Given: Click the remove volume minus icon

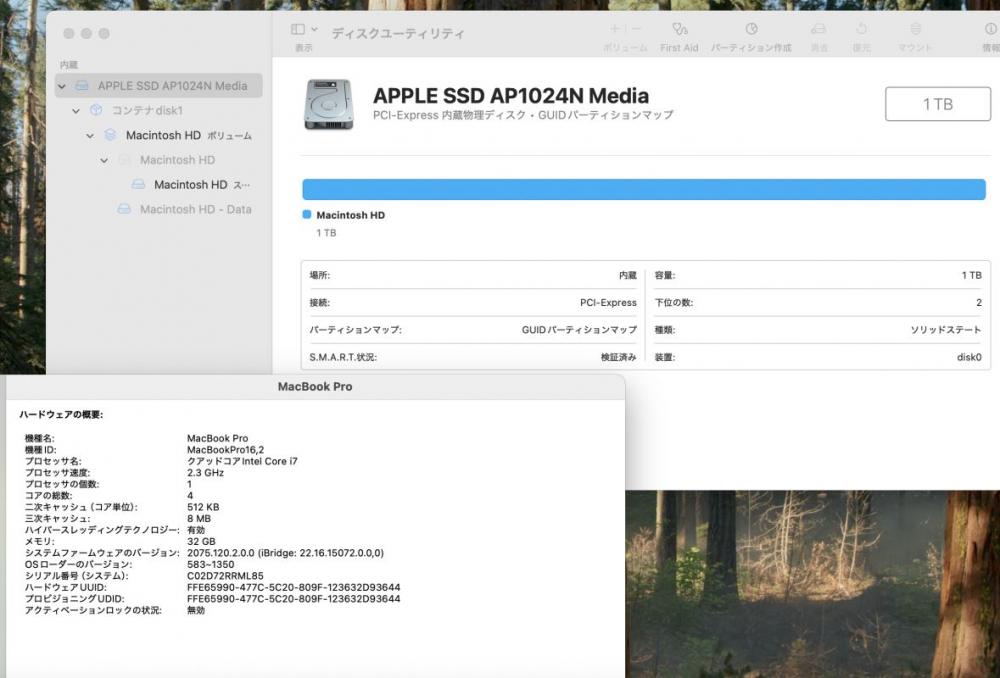Looking at the screenshot, I should click(636, 29).
